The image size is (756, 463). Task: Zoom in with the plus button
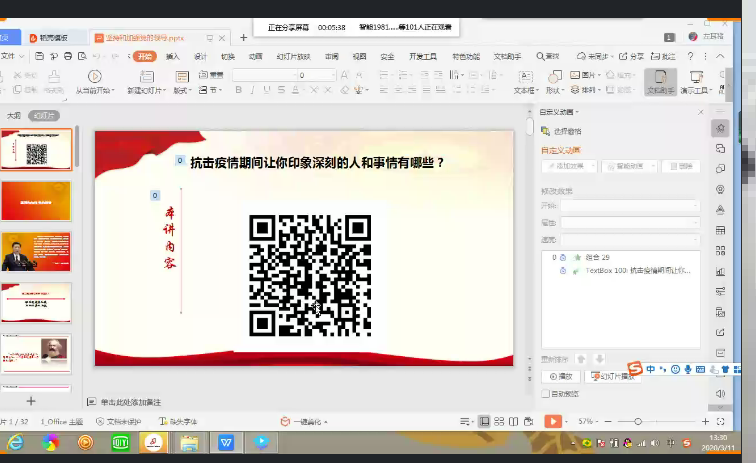click(705, 422)
